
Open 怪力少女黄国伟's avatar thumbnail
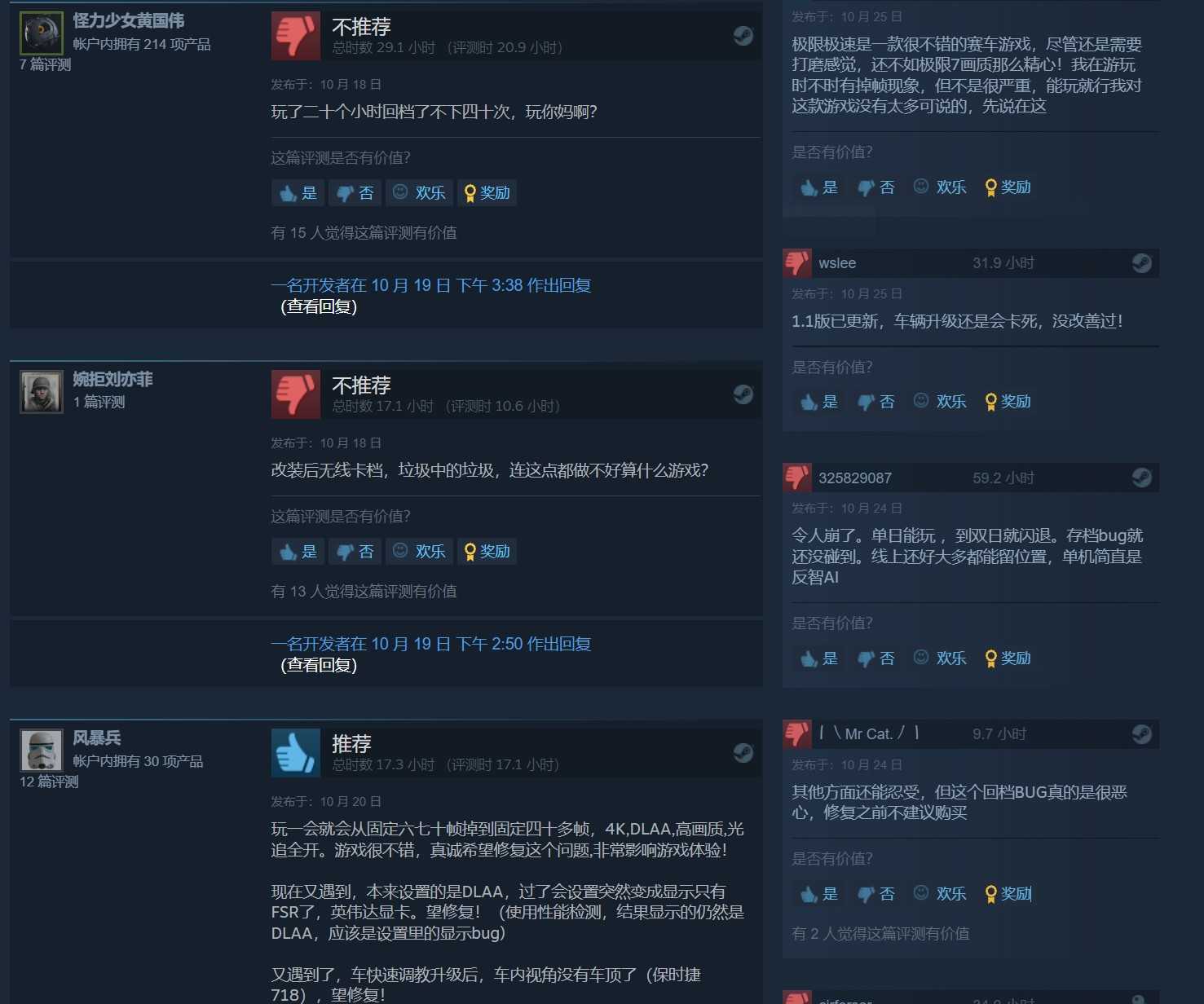coord(42,33)
